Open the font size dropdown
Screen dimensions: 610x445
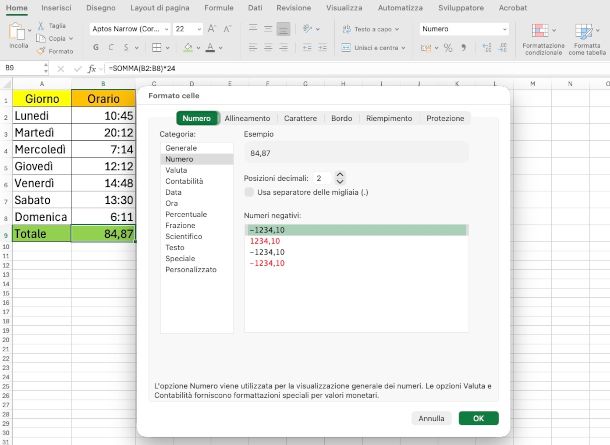[199, 29]
